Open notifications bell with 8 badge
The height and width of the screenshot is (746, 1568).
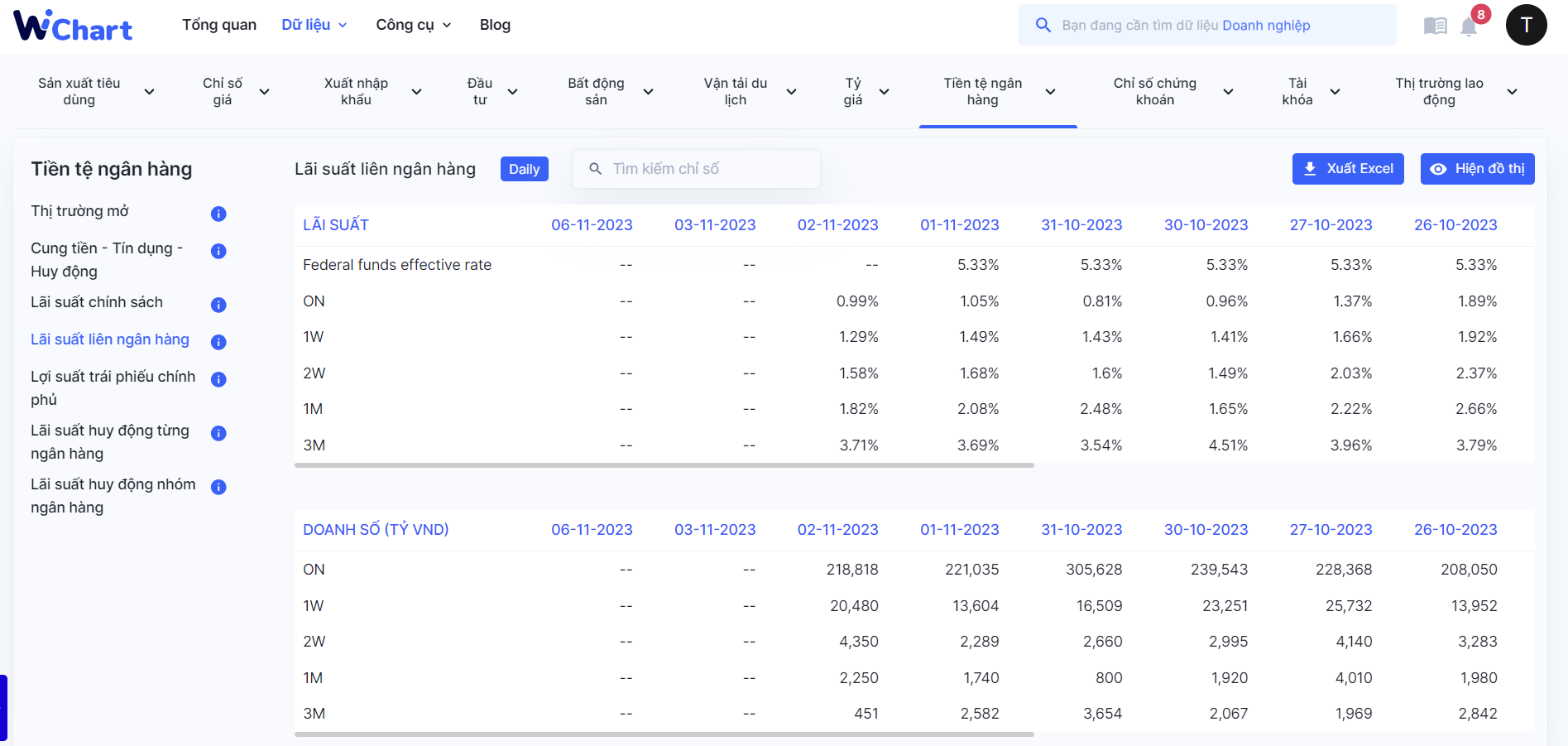click(1470, 25)
